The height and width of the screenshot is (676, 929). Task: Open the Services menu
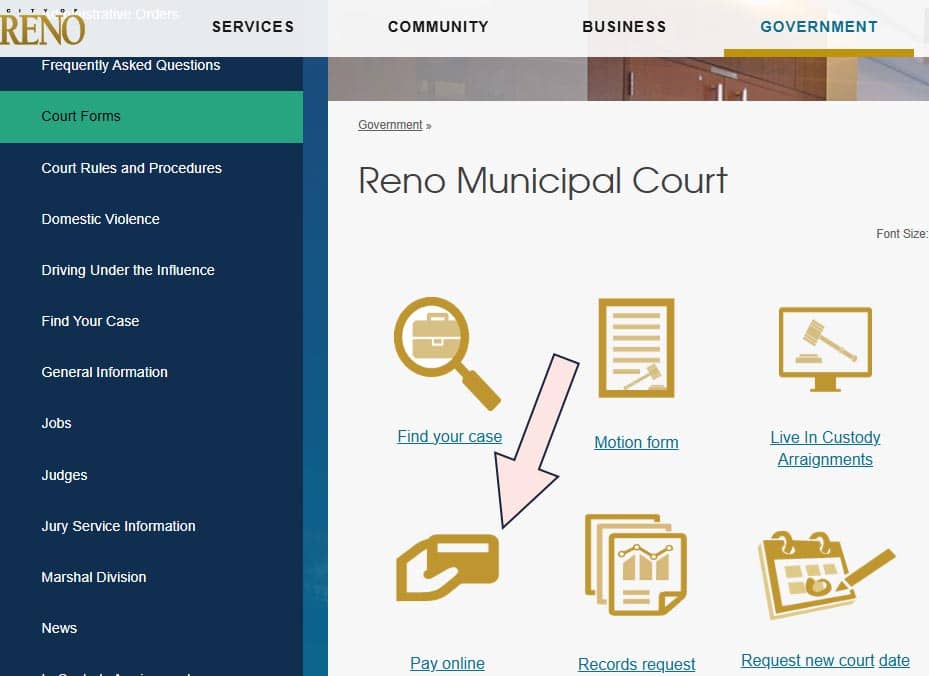[253, 27]
